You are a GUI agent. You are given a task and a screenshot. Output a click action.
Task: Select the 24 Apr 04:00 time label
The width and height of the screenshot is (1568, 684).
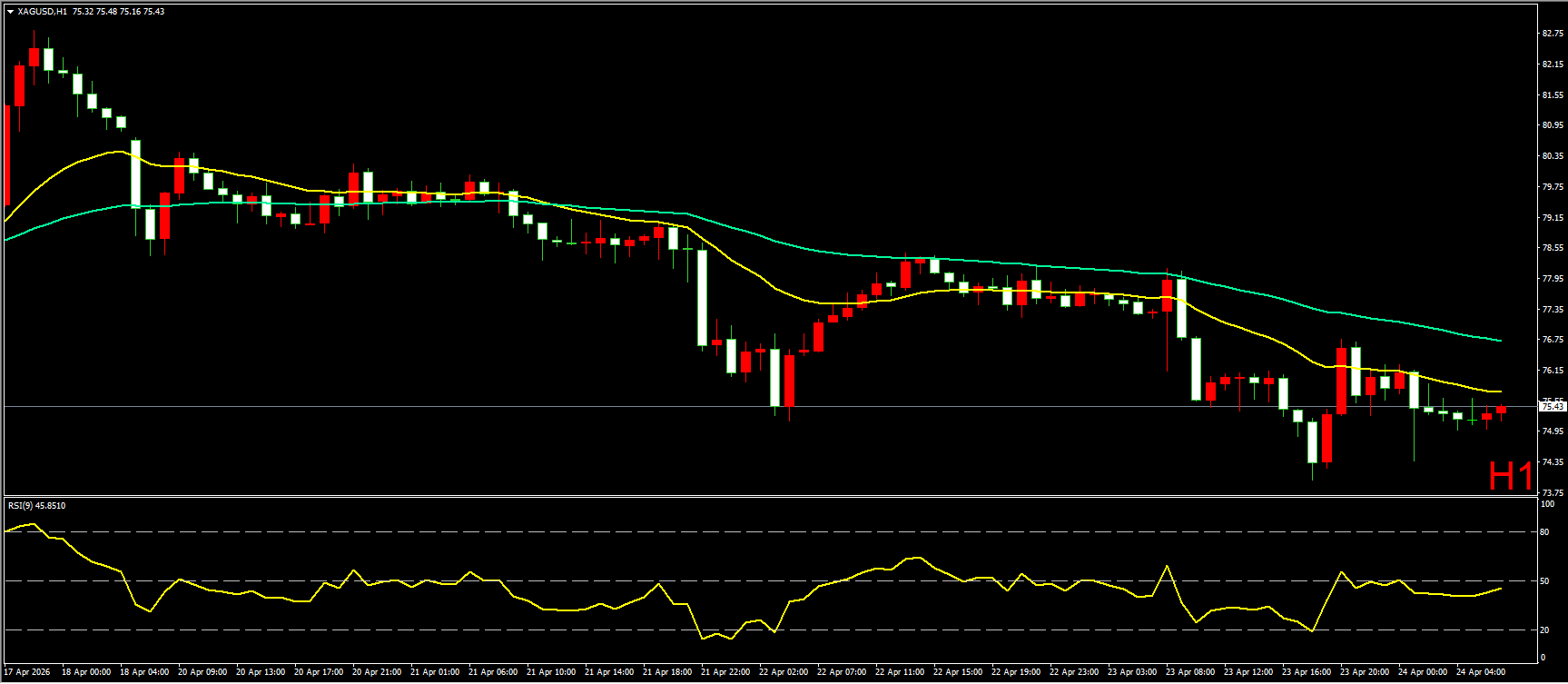click(x=1481, y=672)
